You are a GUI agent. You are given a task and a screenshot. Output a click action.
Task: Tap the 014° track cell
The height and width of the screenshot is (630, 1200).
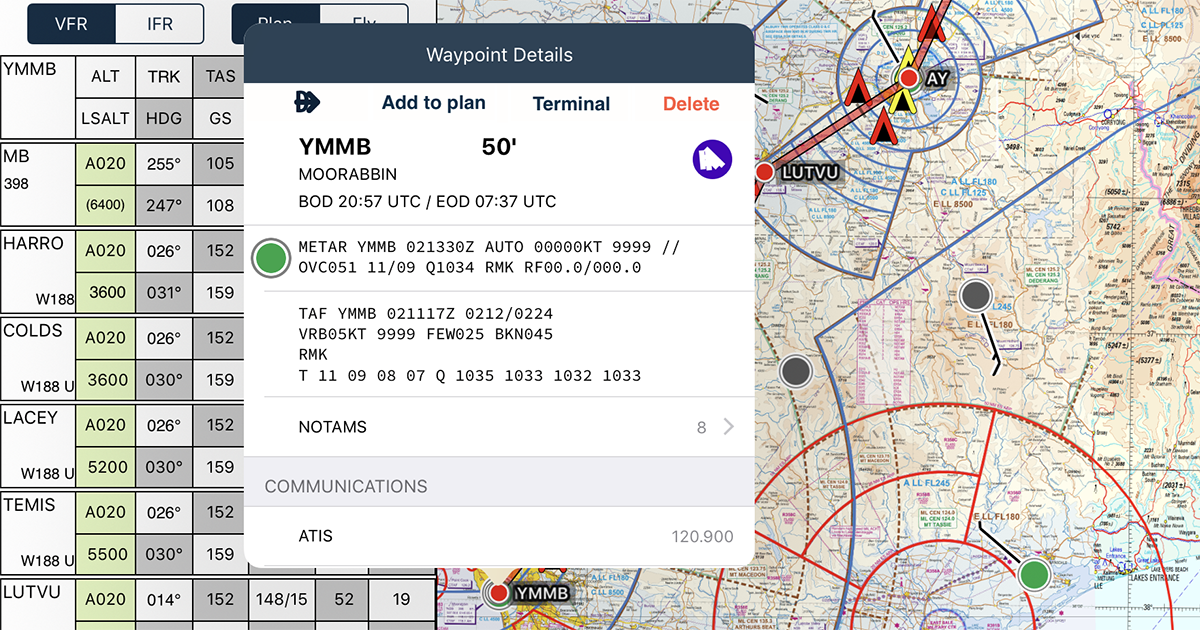pos(164,599)
